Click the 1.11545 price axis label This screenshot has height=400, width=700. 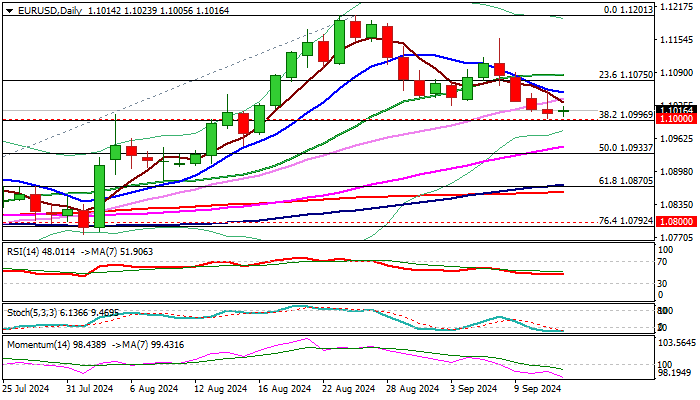679,41
